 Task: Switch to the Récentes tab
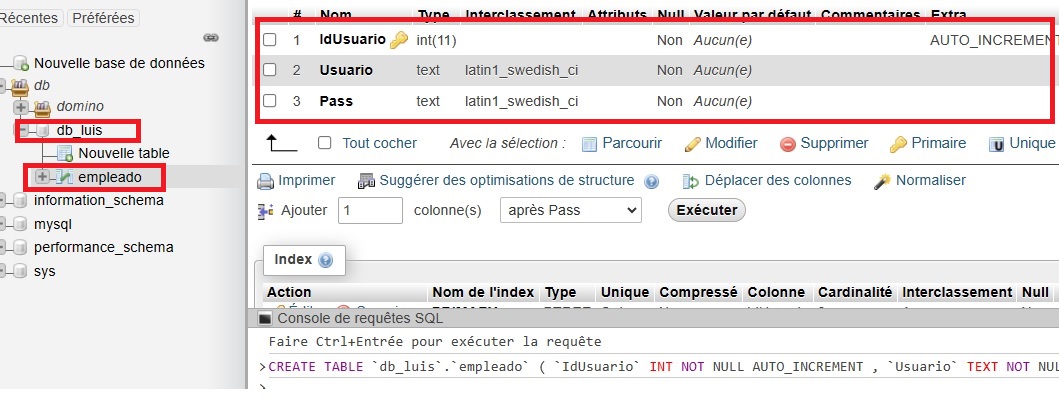[x=30, y=18]
